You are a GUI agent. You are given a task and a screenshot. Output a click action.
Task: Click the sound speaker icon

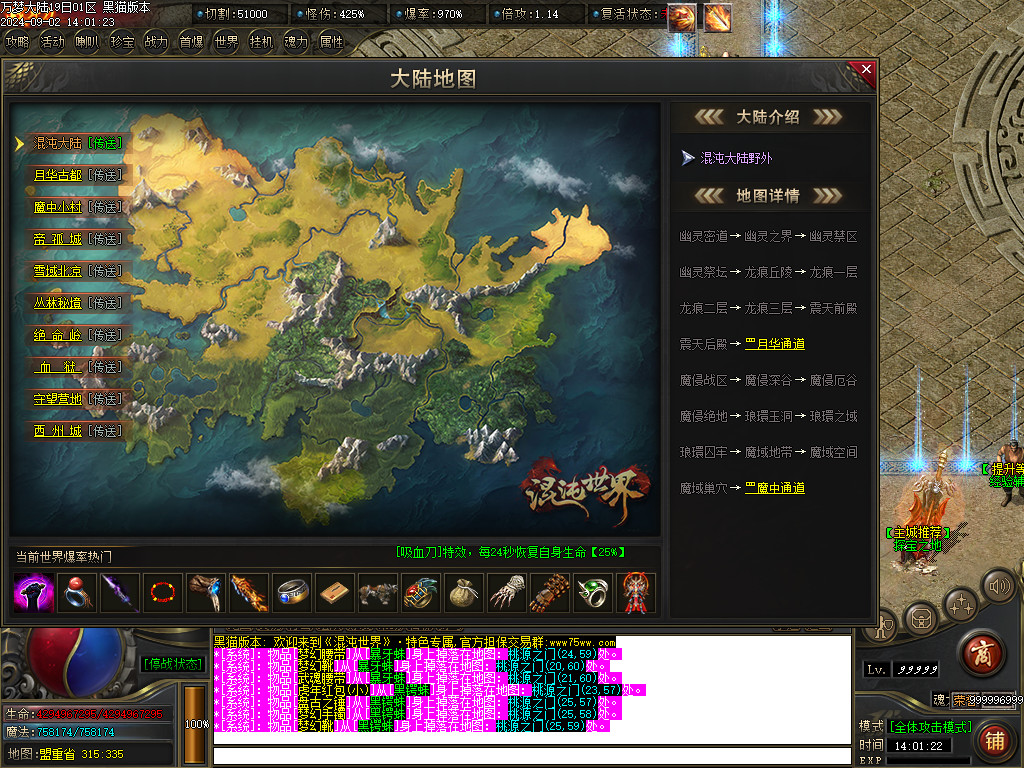(x=998, y=585)
